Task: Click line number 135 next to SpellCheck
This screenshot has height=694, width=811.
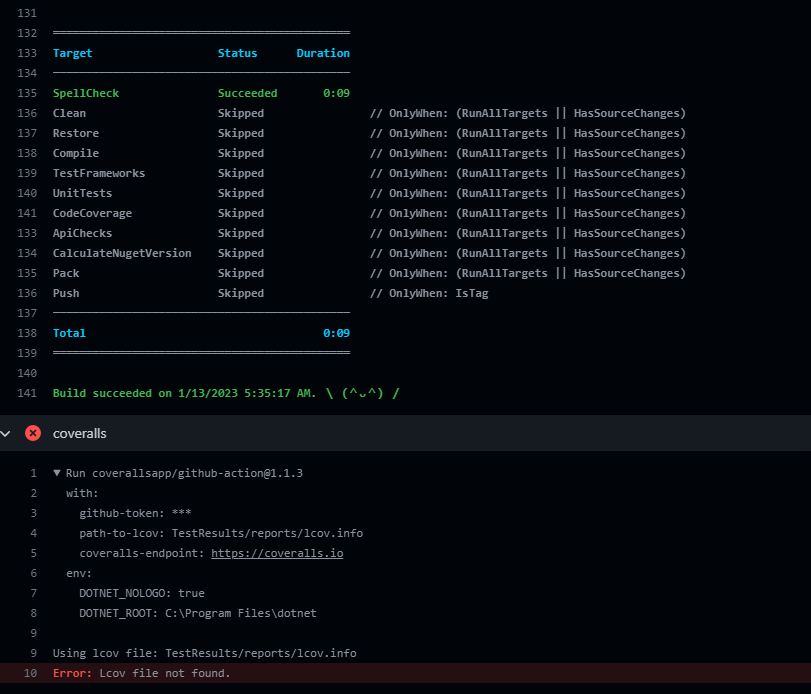Action: [27, 93]
